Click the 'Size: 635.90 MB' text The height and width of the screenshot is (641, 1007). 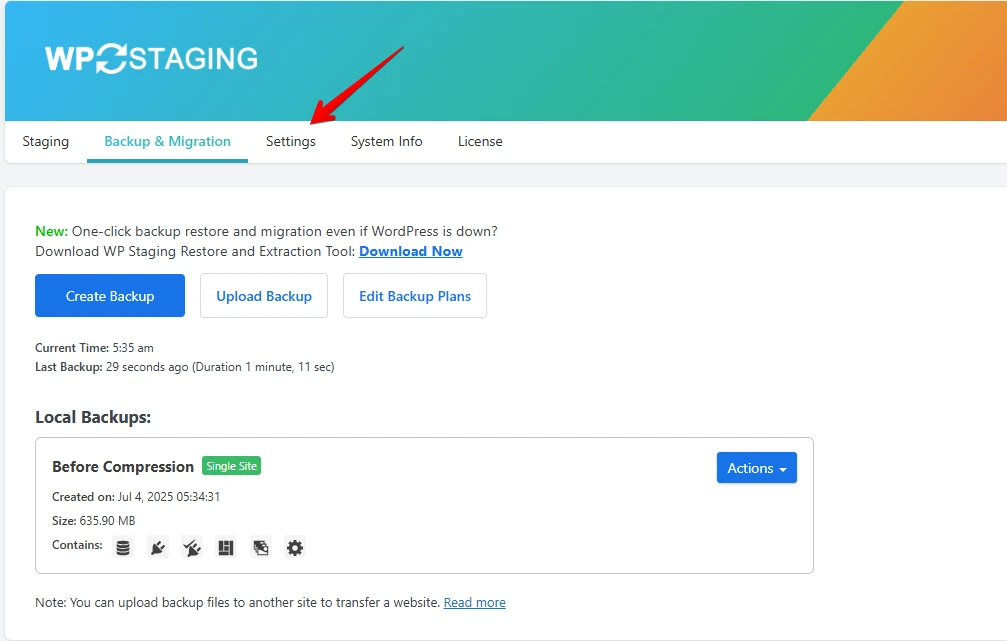[94, 521]
